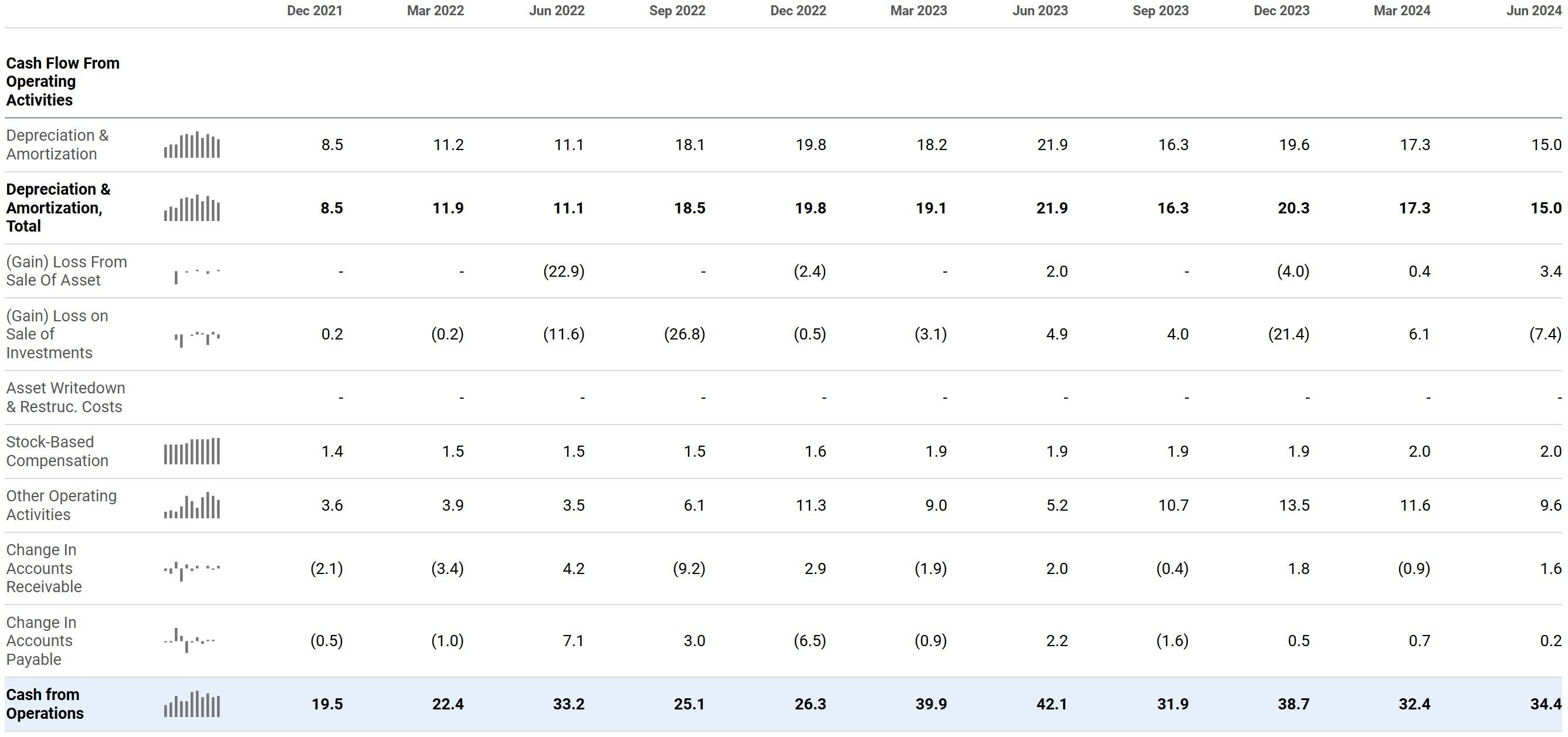Open the Stock-Based Compensation row label
Screen dimensions: 1568x737
pyautogui.click(x=57, y=451)
